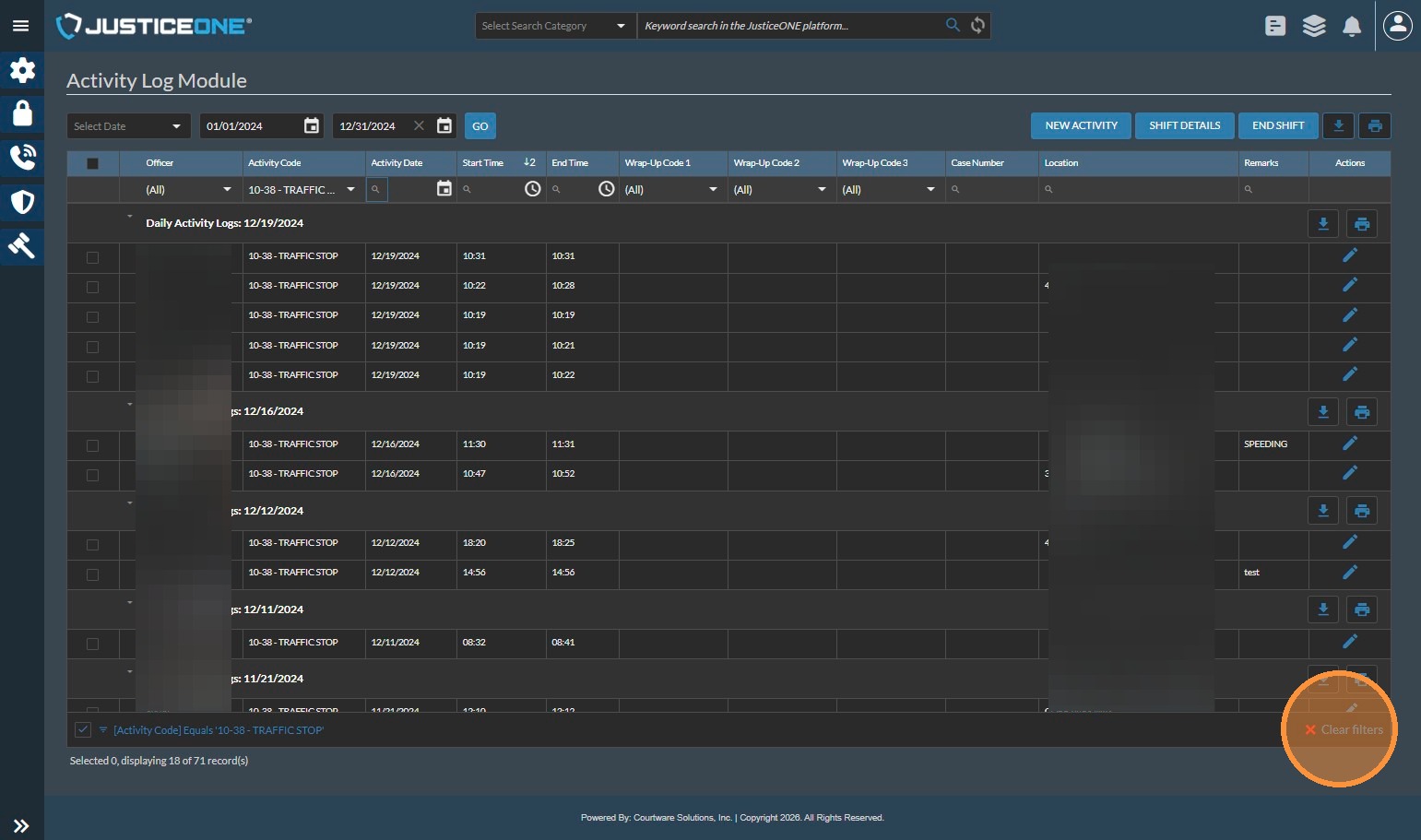Click the notifications bell icon
Screen dimensions: 1421x840
pyautogui.click(x=1351, y=27)
